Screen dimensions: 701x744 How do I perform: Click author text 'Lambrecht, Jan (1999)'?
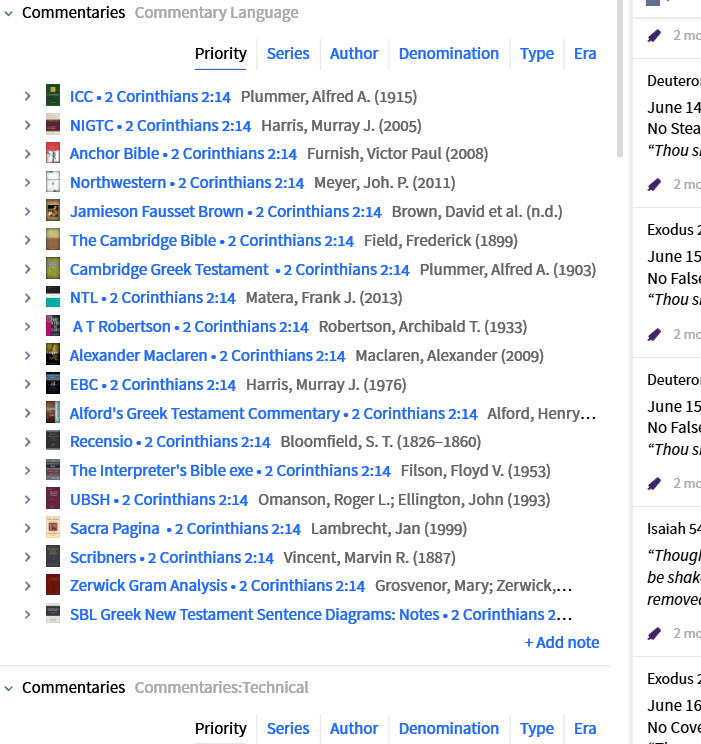coord(389,529)
